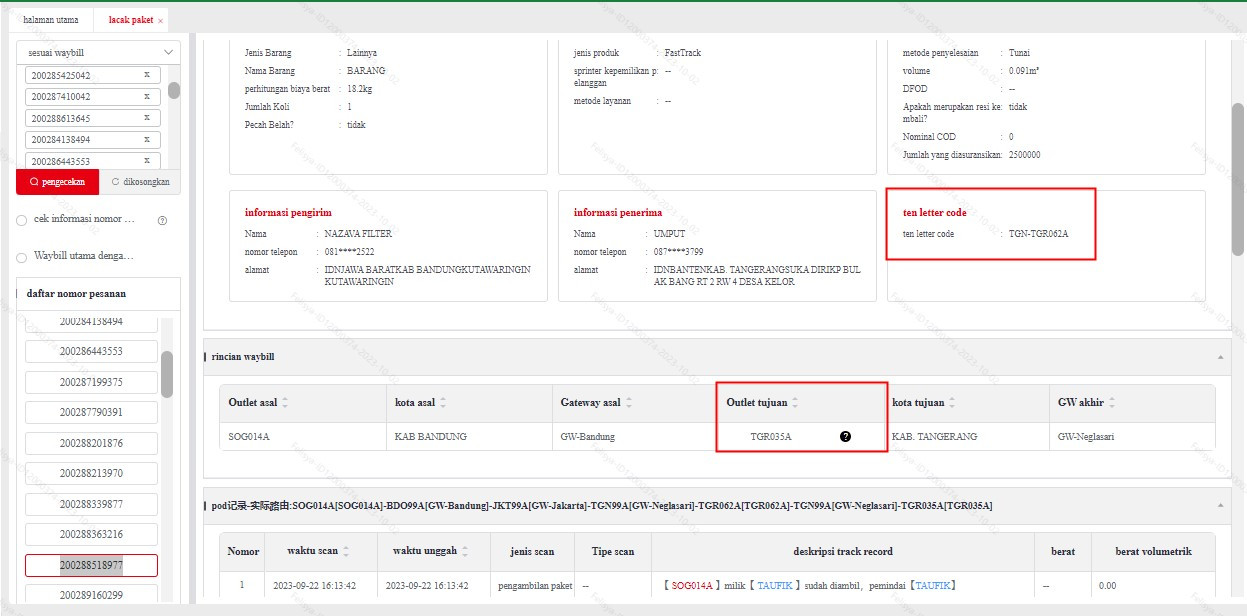The image size is (1247, 616).
Task: Click the order list scrollbar thumb
Action: pyautogui.click(x=167, y=374)
